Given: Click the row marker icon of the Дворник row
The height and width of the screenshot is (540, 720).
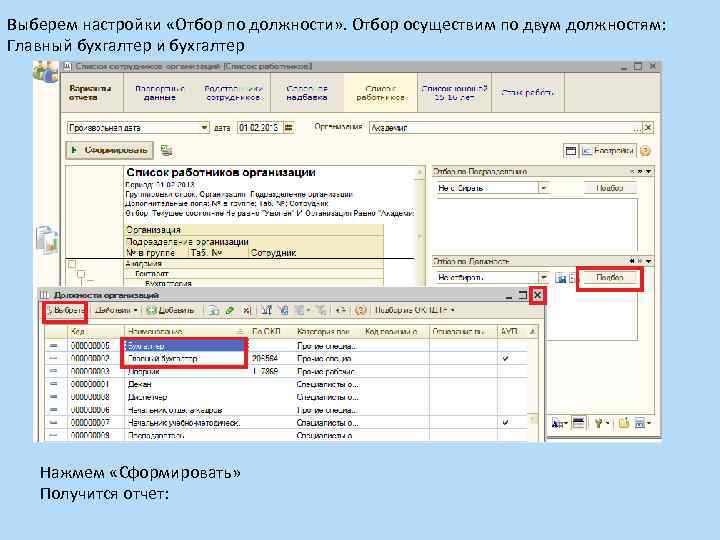Looking at the screenshot, I should tap(53, 371).
